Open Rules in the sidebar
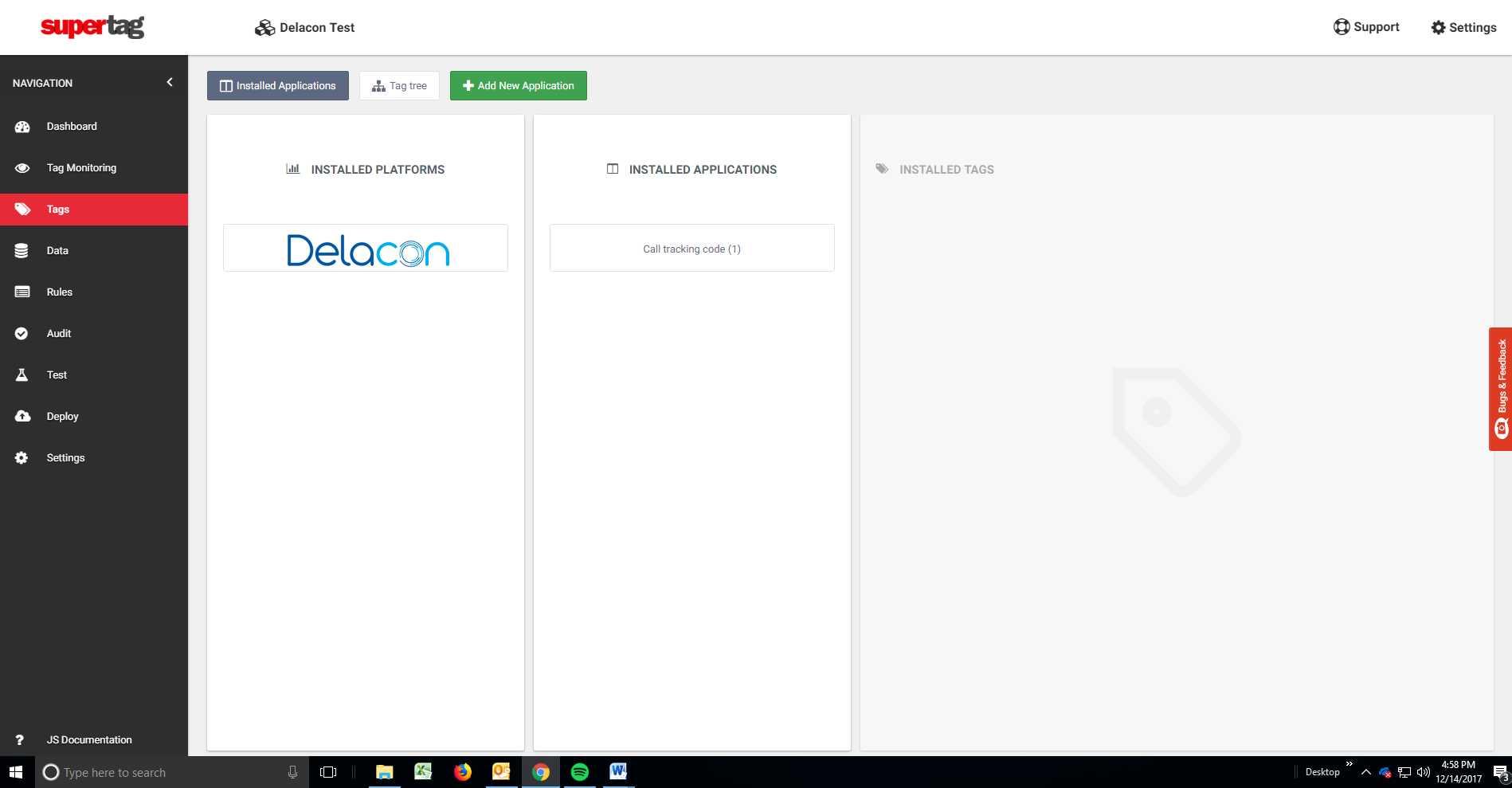1512x788 pixels. tap(94, 292)
